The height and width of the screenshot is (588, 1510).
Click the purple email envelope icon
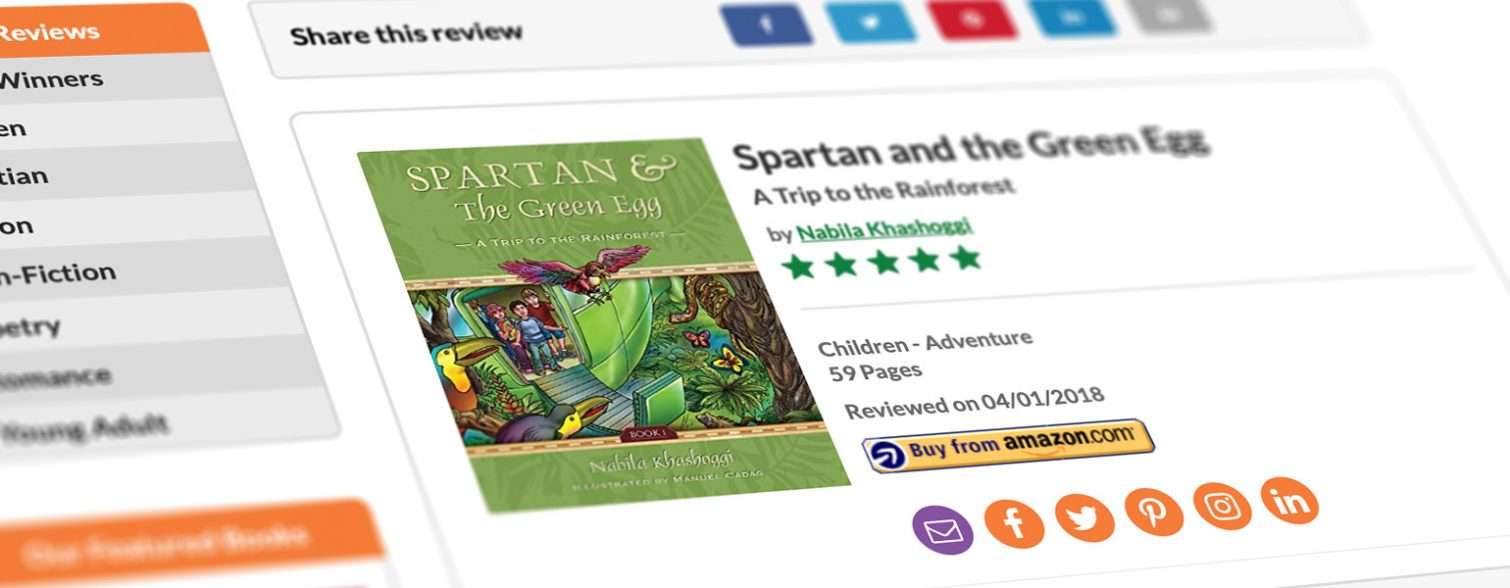point(942,529)
